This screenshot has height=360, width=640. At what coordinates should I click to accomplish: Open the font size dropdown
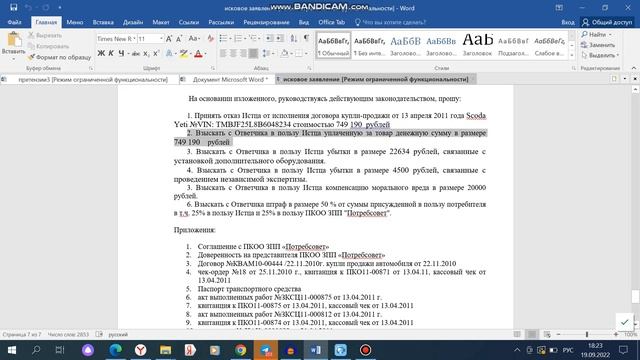tap(161, 39)
